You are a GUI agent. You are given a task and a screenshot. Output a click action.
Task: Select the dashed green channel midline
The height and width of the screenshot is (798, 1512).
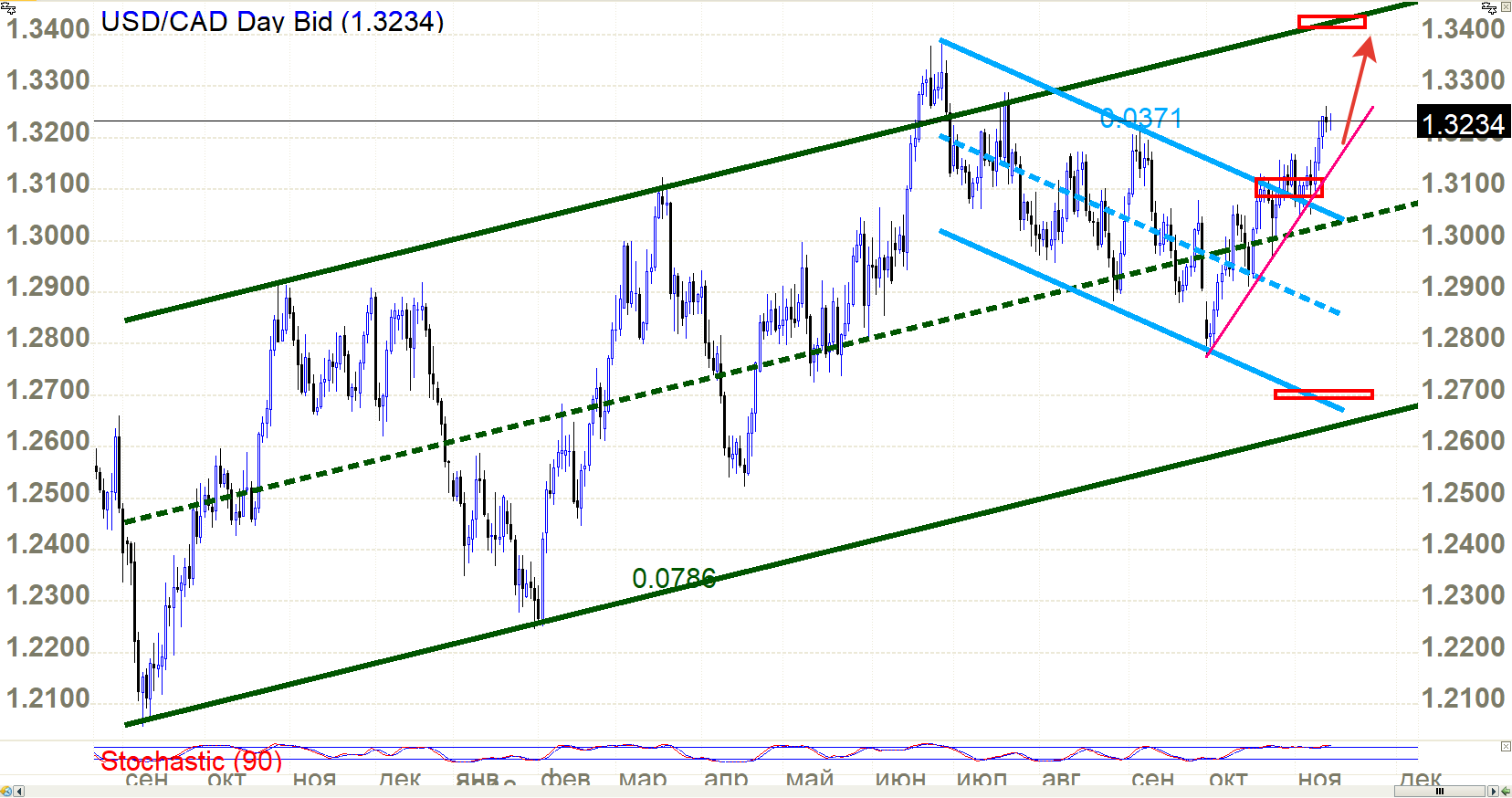tap(770, 362)
